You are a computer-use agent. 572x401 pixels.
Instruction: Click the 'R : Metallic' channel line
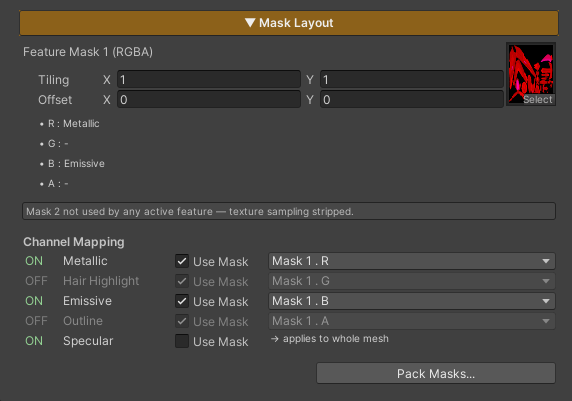(70, 124)
